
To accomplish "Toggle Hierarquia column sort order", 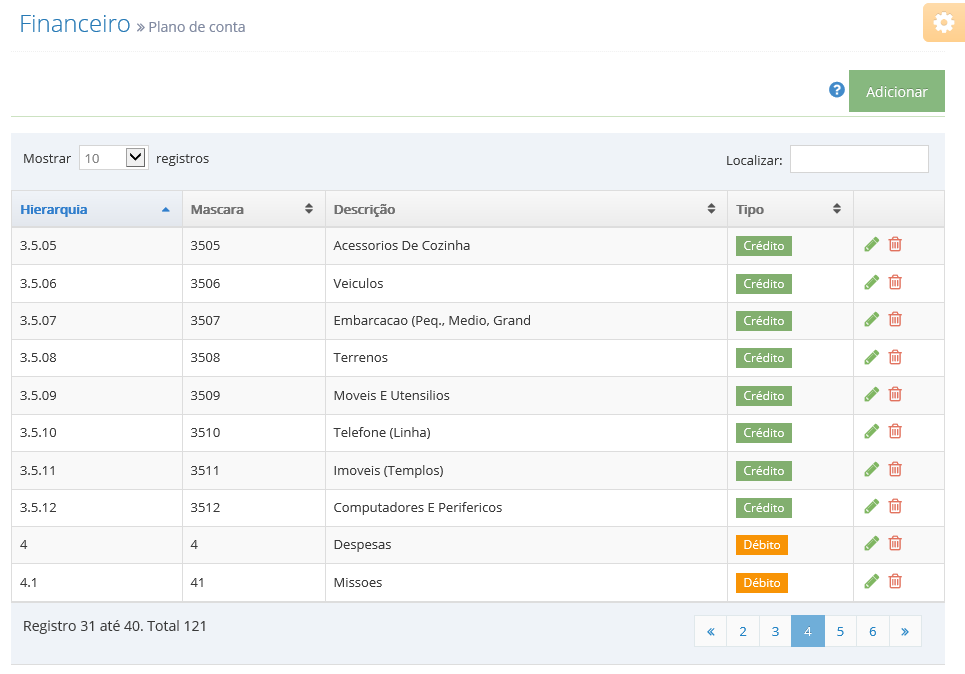I will tap(97, 209).
